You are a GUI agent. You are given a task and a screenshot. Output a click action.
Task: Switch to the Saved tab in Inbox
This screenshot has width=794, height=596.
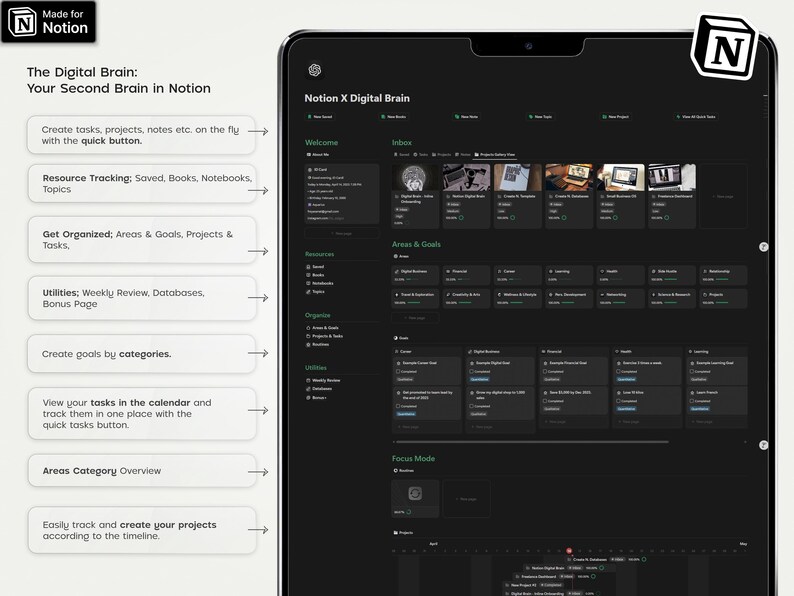click(401, 154)
